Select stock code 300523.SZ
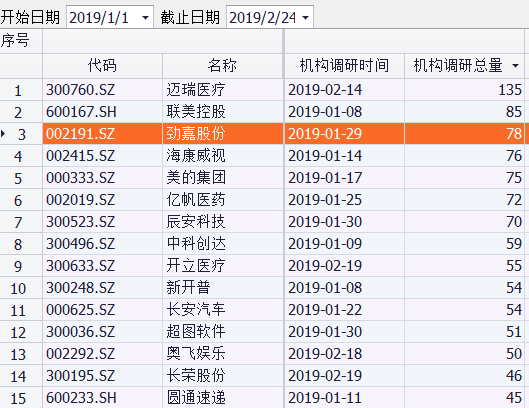529x408 pixels. pos(81,222)
